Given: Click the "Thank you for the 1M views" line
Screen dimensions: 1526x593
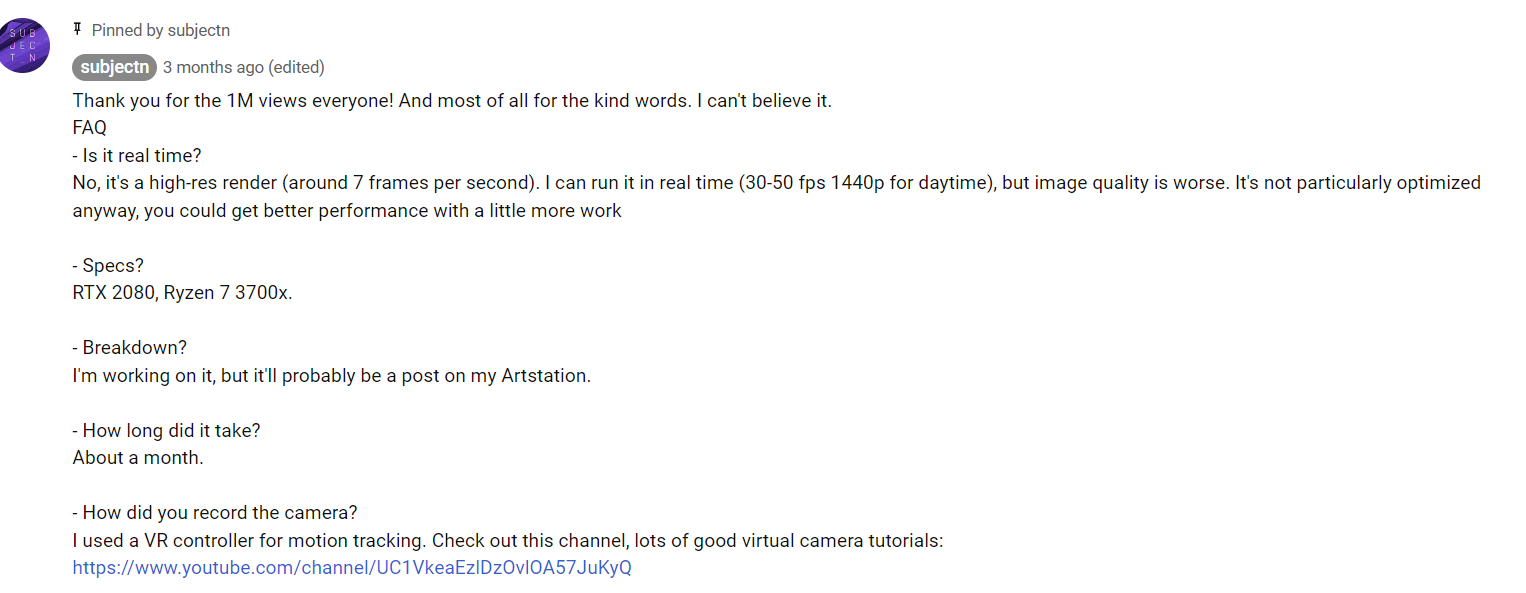Looking at the screenshot, I should tap(452, 101).
